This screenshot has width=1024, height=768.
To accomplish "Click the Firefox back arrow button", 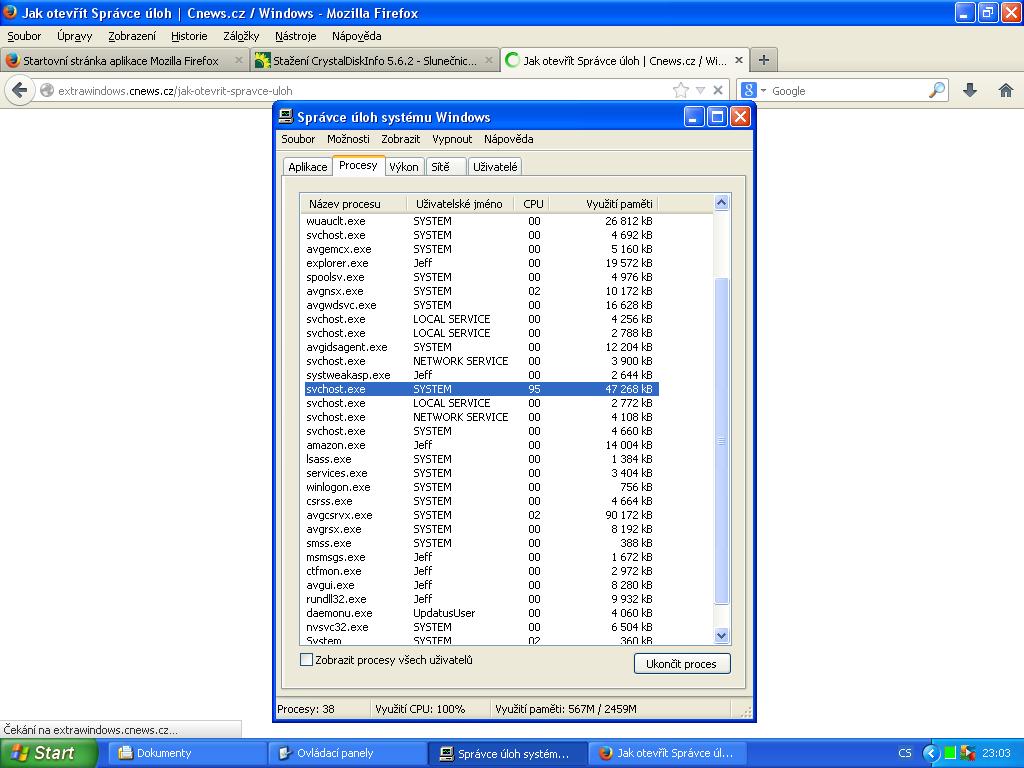I will (x=18, y=90).
